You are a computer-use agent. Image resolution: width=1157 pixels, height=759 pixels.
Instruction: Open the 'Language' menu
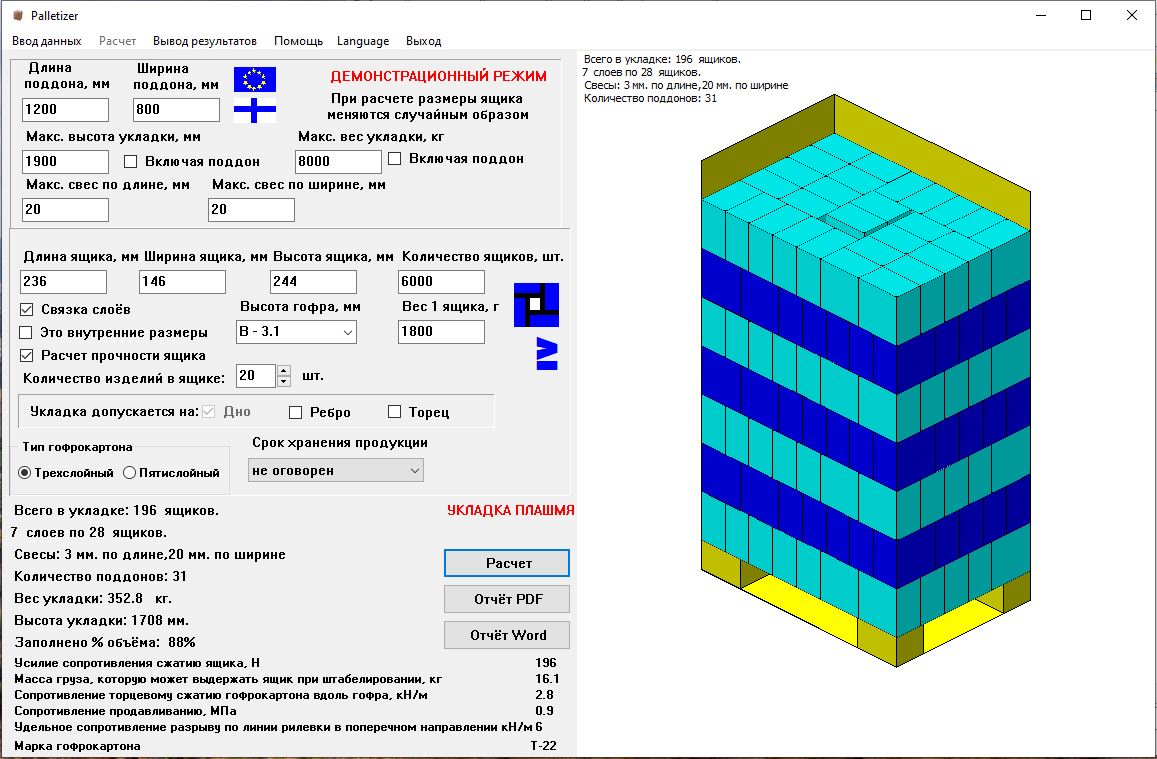click(362, 41)
